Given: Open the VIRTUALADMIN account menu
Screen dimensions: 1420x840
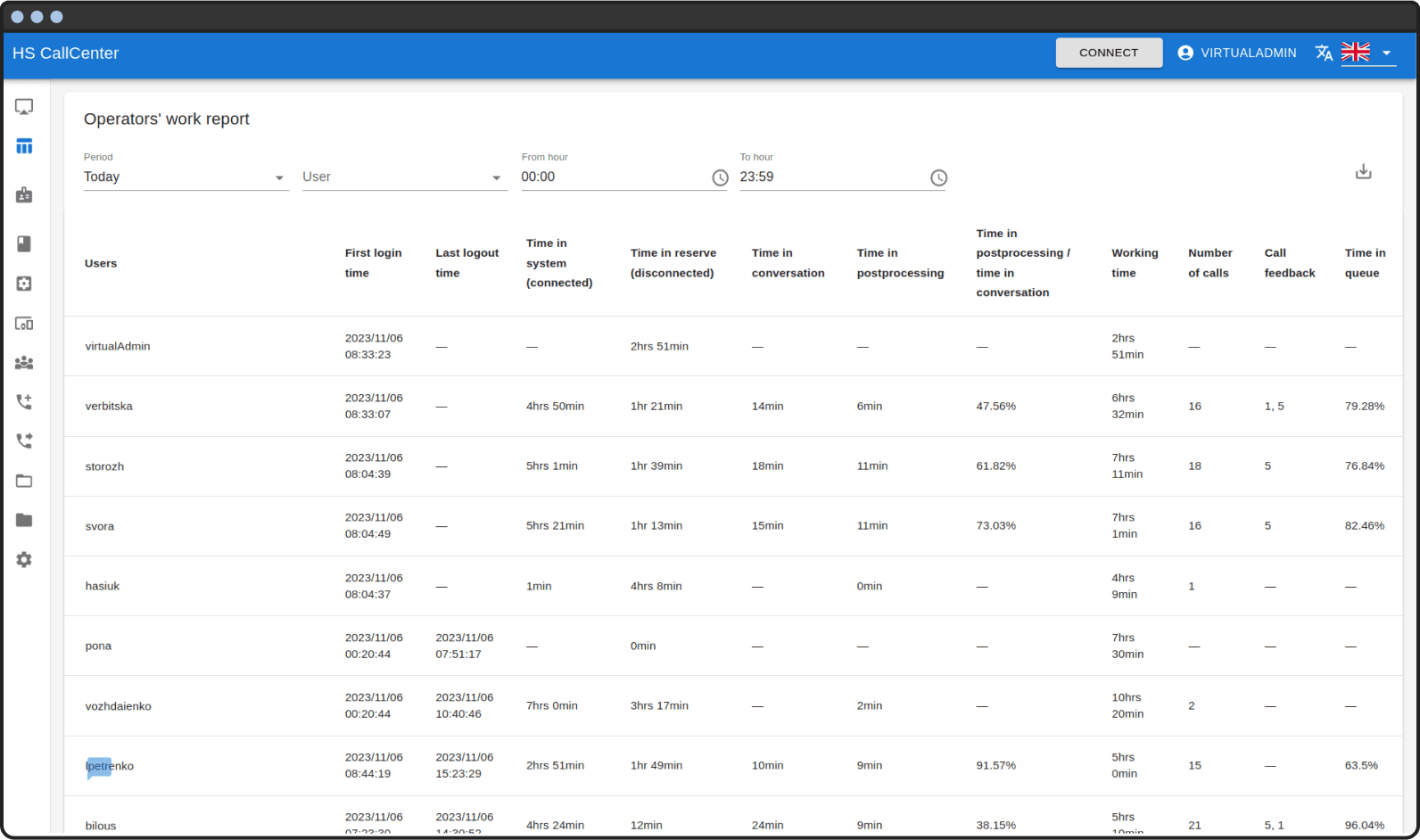Looking at the screenshot, I should (1236, 54).
